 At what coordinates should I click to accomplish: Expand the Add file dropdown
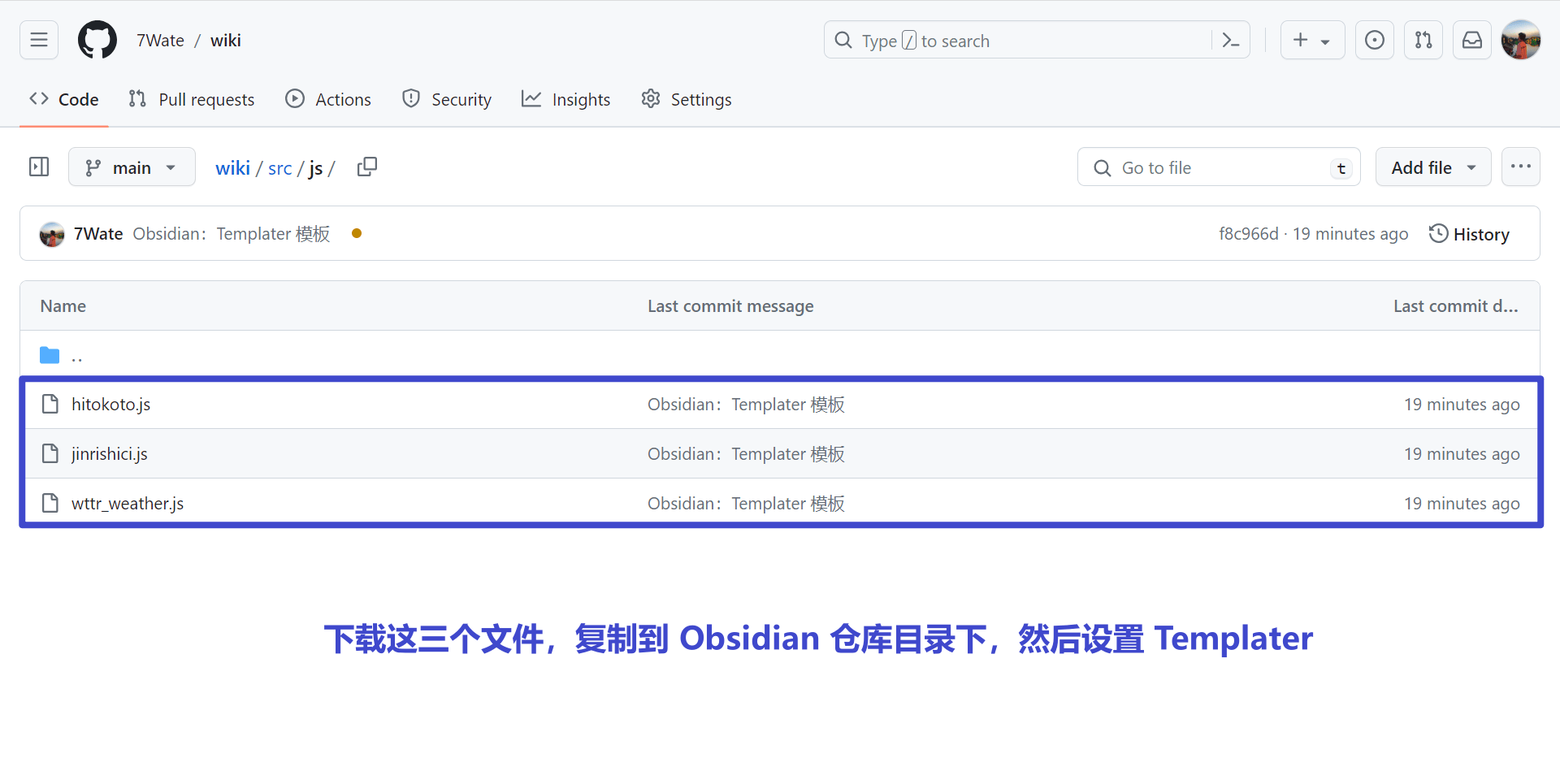[1432, 167]
